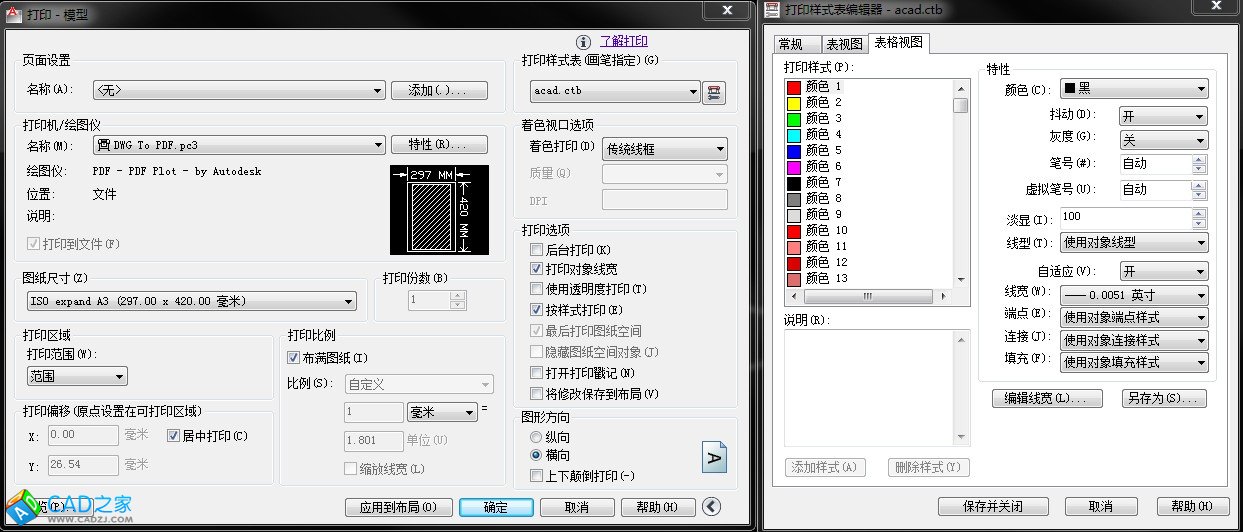Viewport: 1243px width, 532px height.
Task: Click the collapse arrow icon next to 帮助
Action: click(x=711, y=507)
